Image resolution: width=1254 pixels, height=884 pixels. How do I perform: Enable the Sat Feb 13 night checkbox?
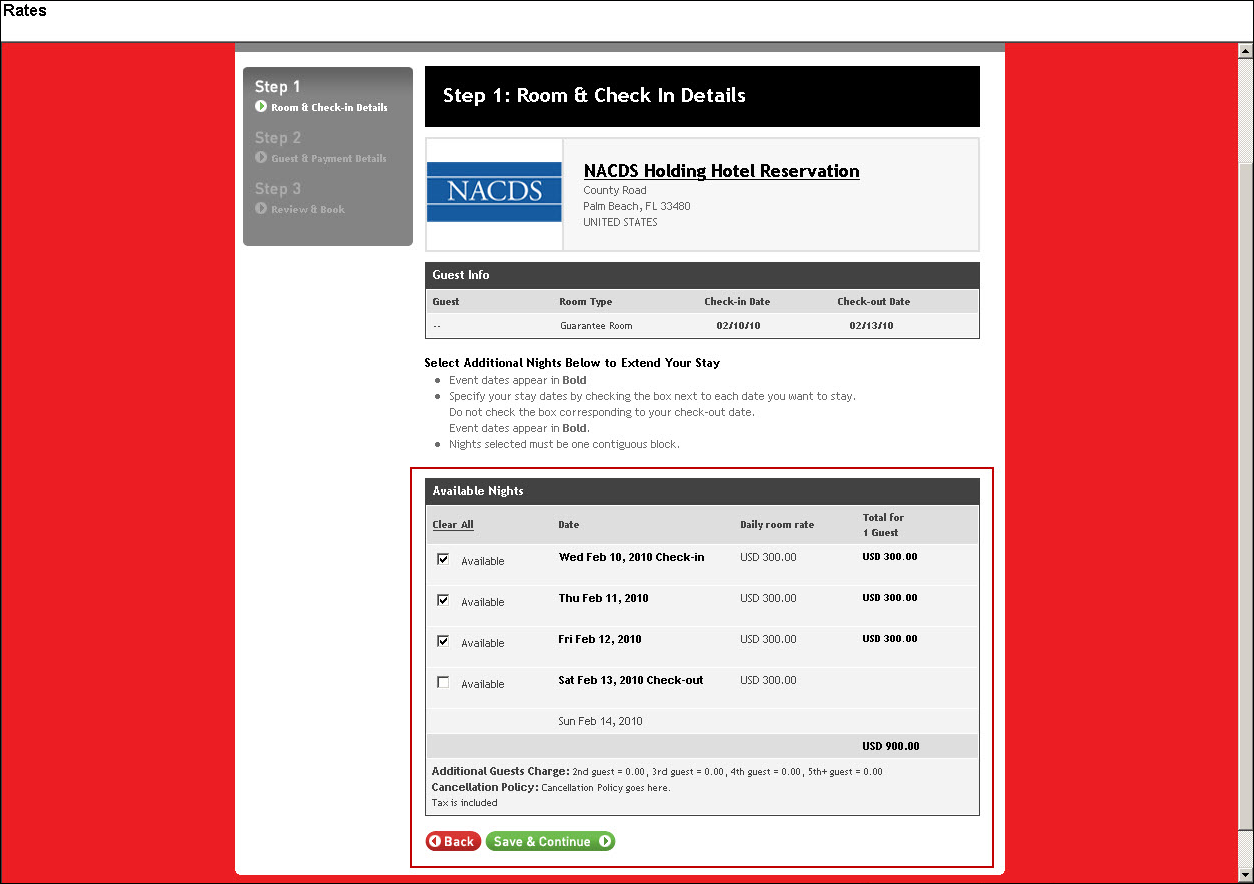click(x=443, y=683)
